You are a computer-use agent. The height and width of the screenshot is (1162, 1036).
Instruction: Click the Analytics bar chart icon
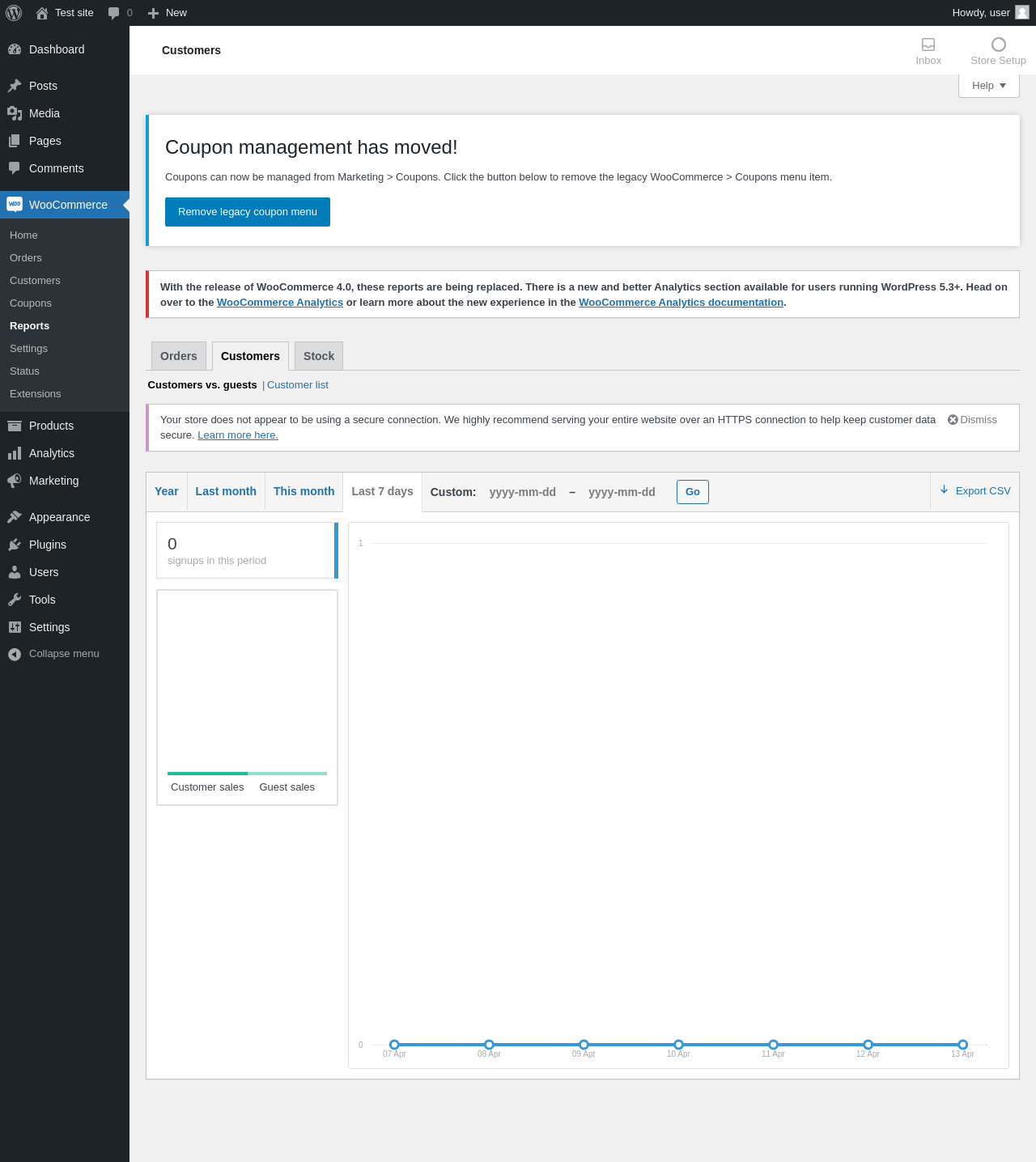pyautogui.click(x=15, y=453)
